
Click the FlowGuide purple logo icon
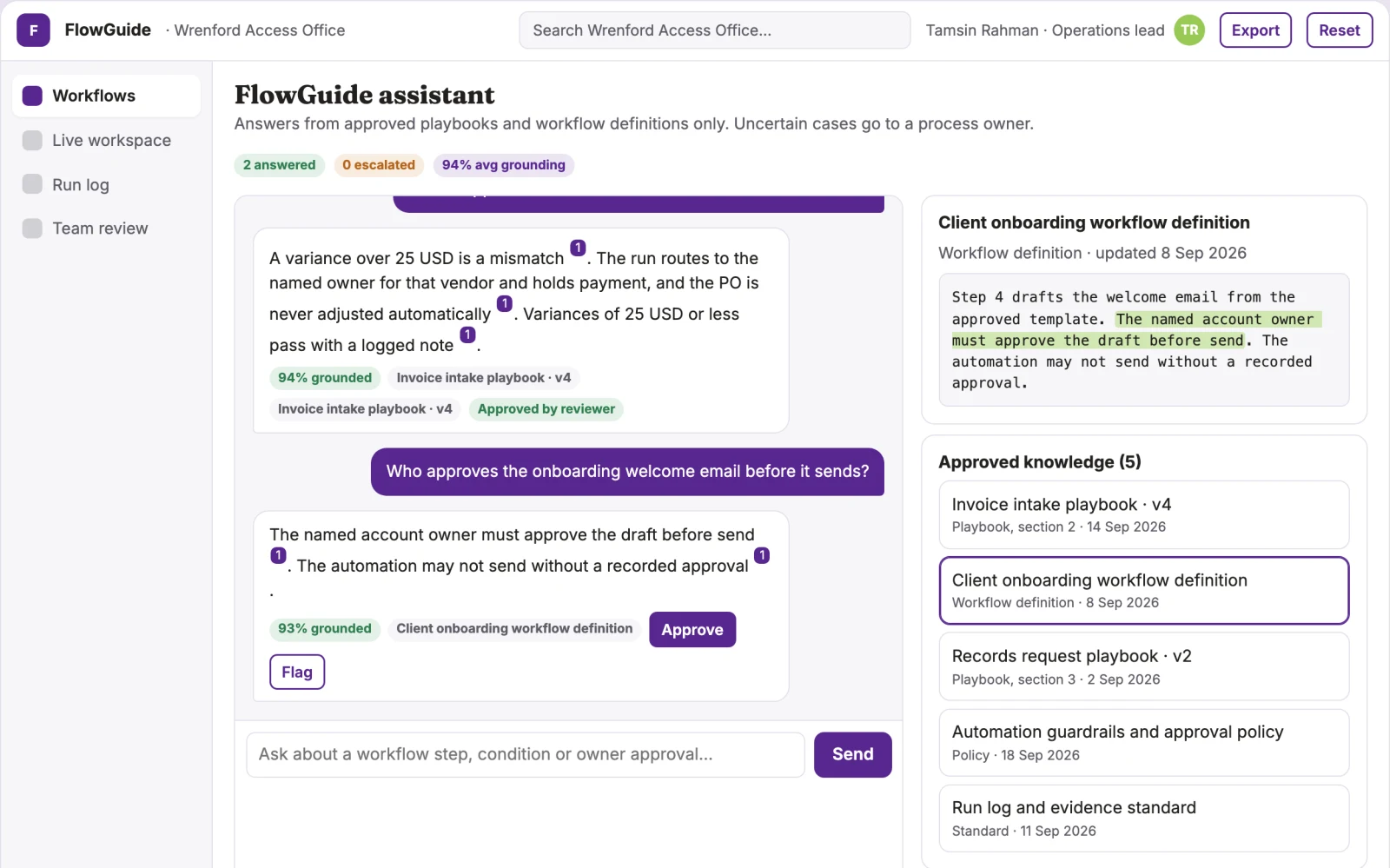pyautogui.click(x=33, y=30)
